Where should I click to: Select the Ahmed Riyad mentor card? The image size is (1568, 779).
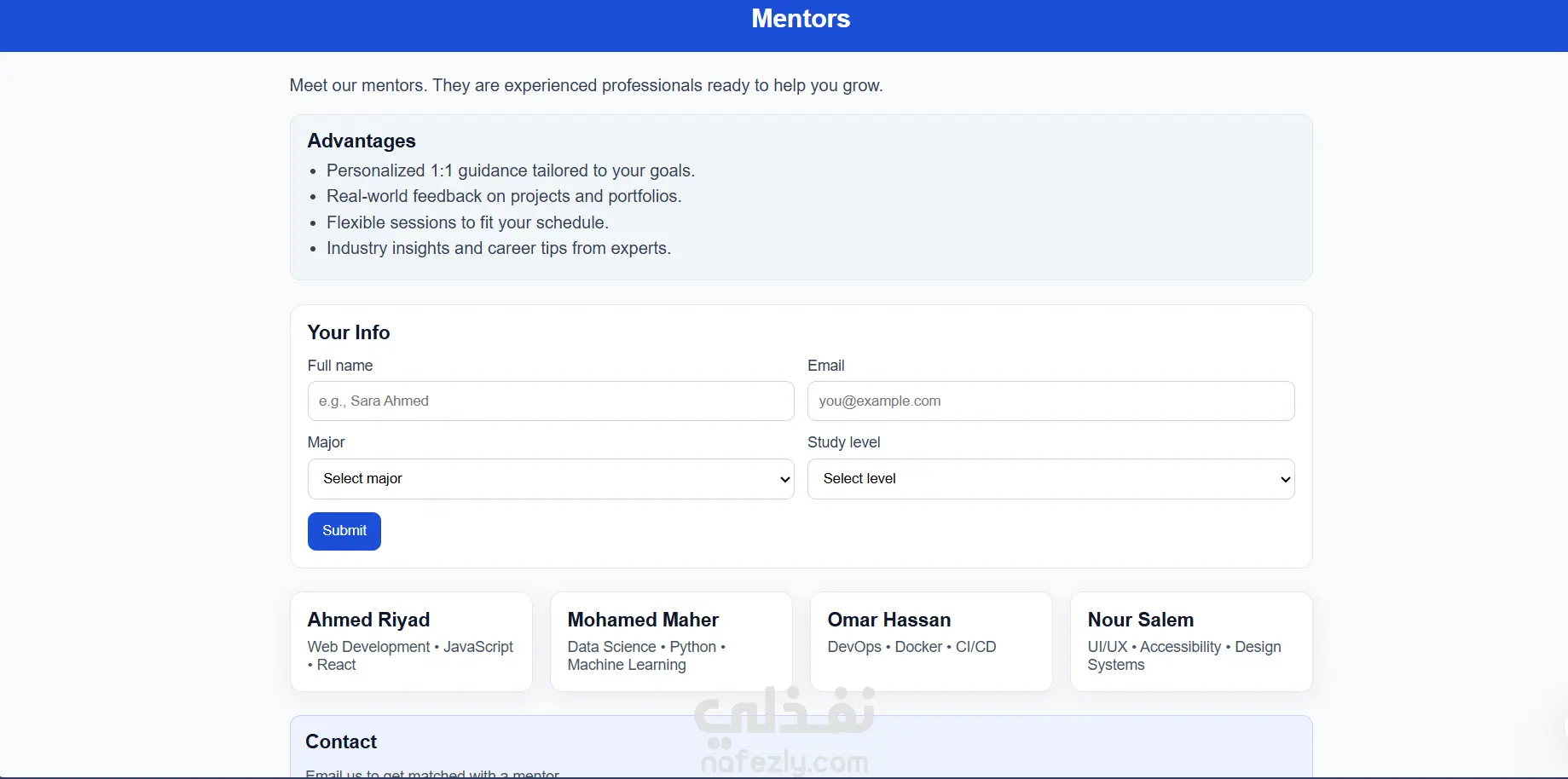click(x=411, y=642)
